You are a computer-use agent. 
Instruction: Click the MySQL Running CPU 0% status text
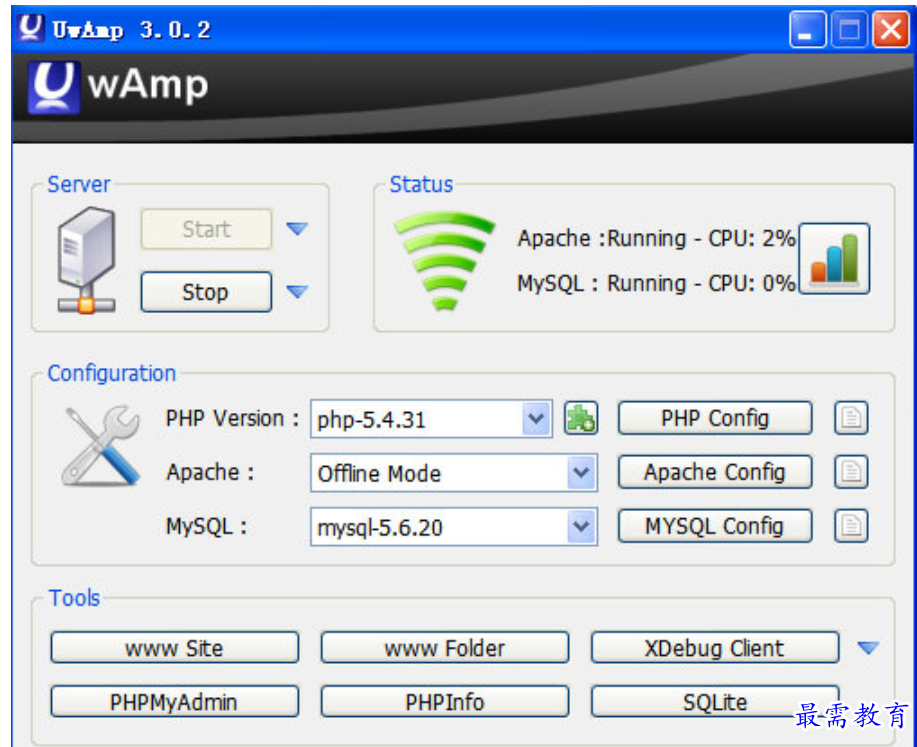point(656,284)
